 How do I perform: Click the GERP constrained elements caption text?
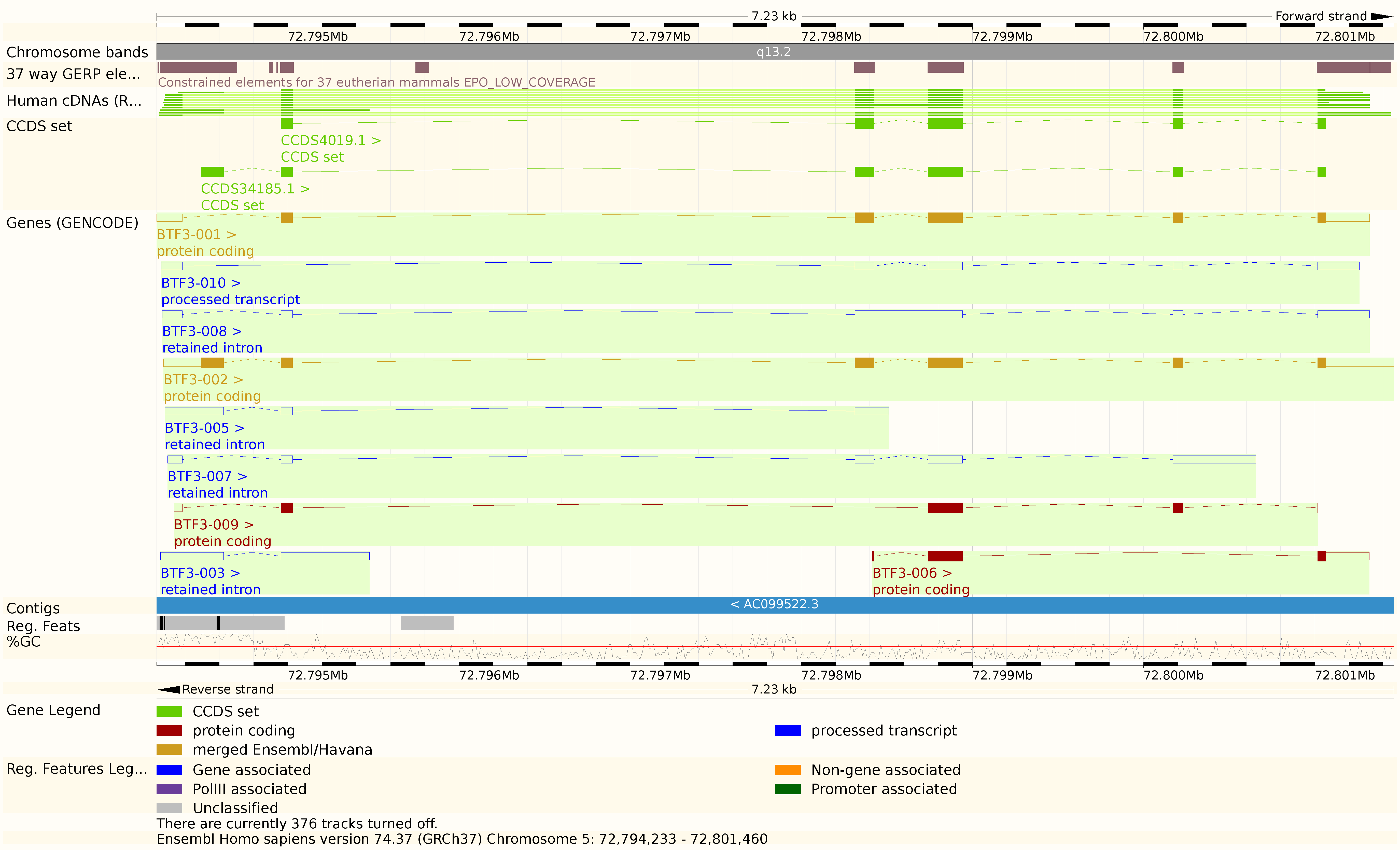click(x=377, y=82)
